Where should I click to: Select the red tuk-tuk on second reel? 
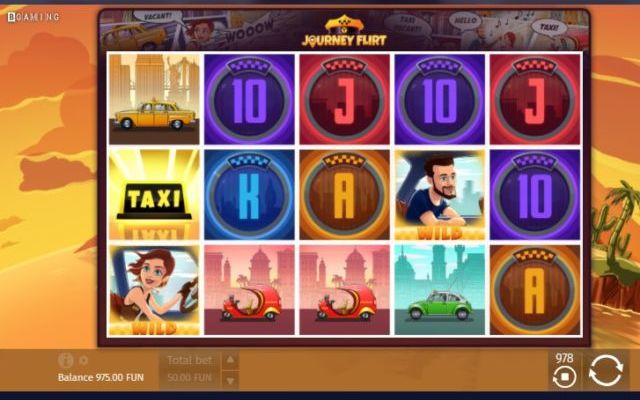click(x=249, y=290)
